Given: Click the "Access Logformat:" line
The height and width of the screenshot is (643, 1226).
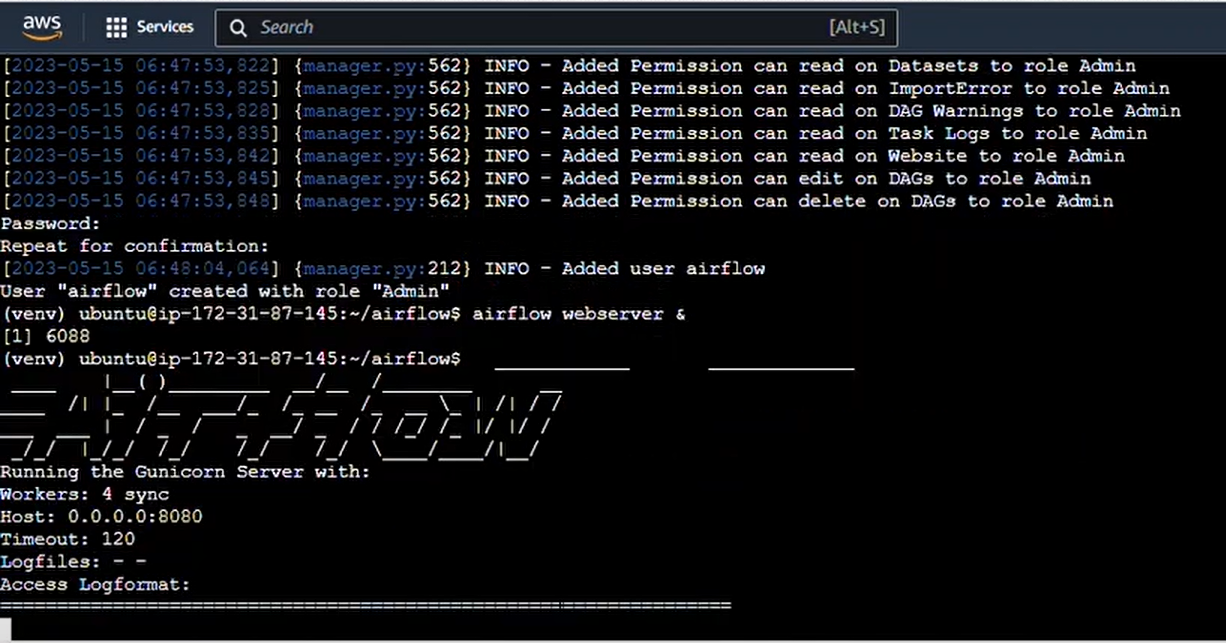Looking at the screenshot, I should 95,584.
